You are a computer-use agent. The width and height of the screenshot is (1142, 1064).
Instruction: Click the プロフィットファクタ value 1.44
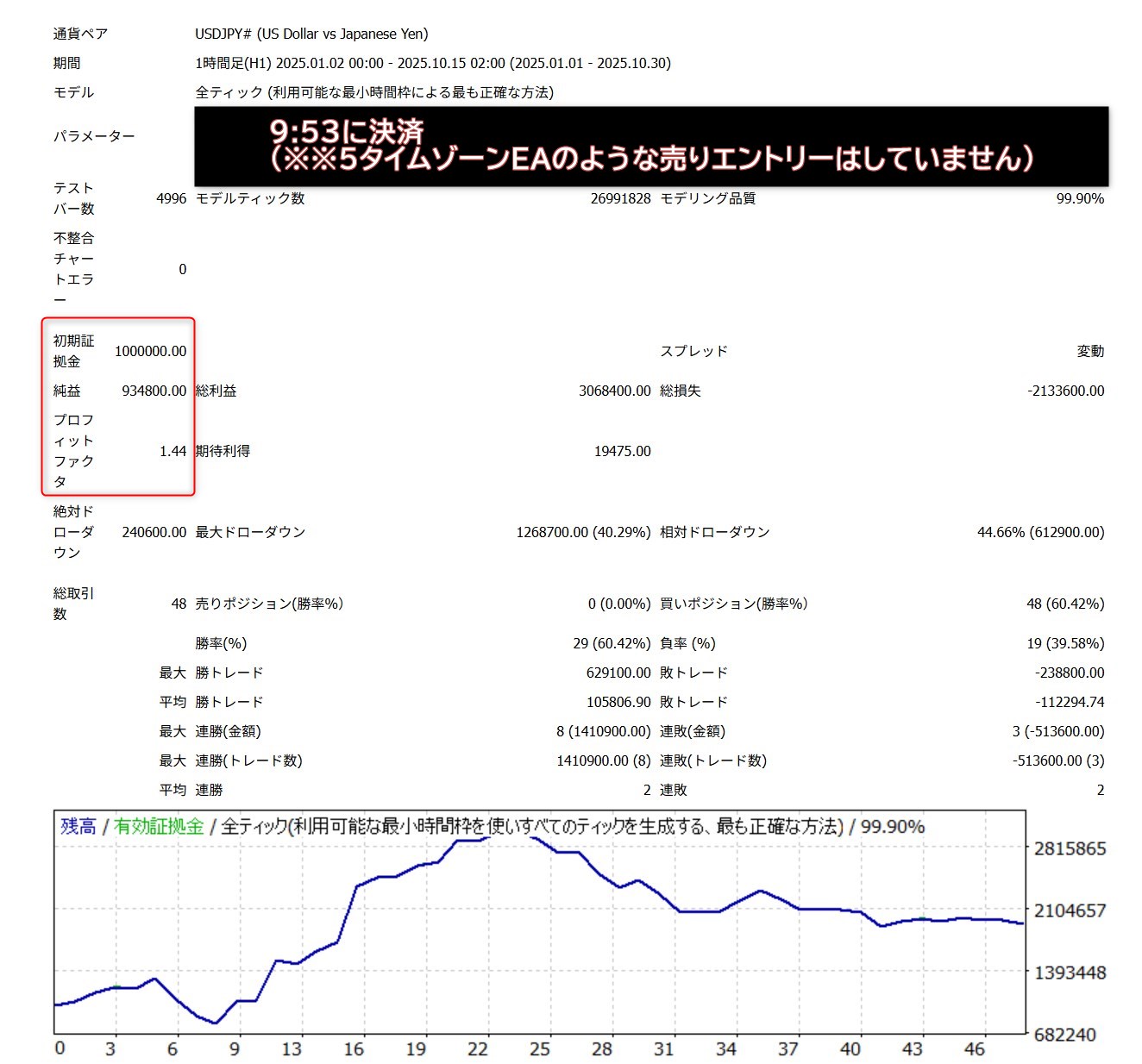(173, 451)
